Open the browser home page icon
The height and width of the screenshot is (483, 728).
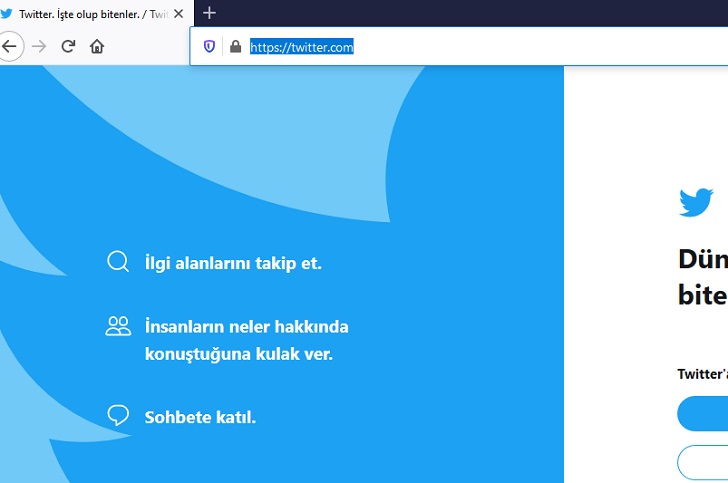click(x=97, y=46)
